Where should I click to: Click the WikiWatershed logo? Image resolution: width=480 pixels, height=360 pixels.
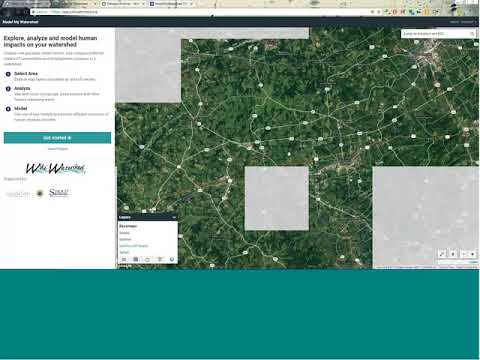point(56,168)
